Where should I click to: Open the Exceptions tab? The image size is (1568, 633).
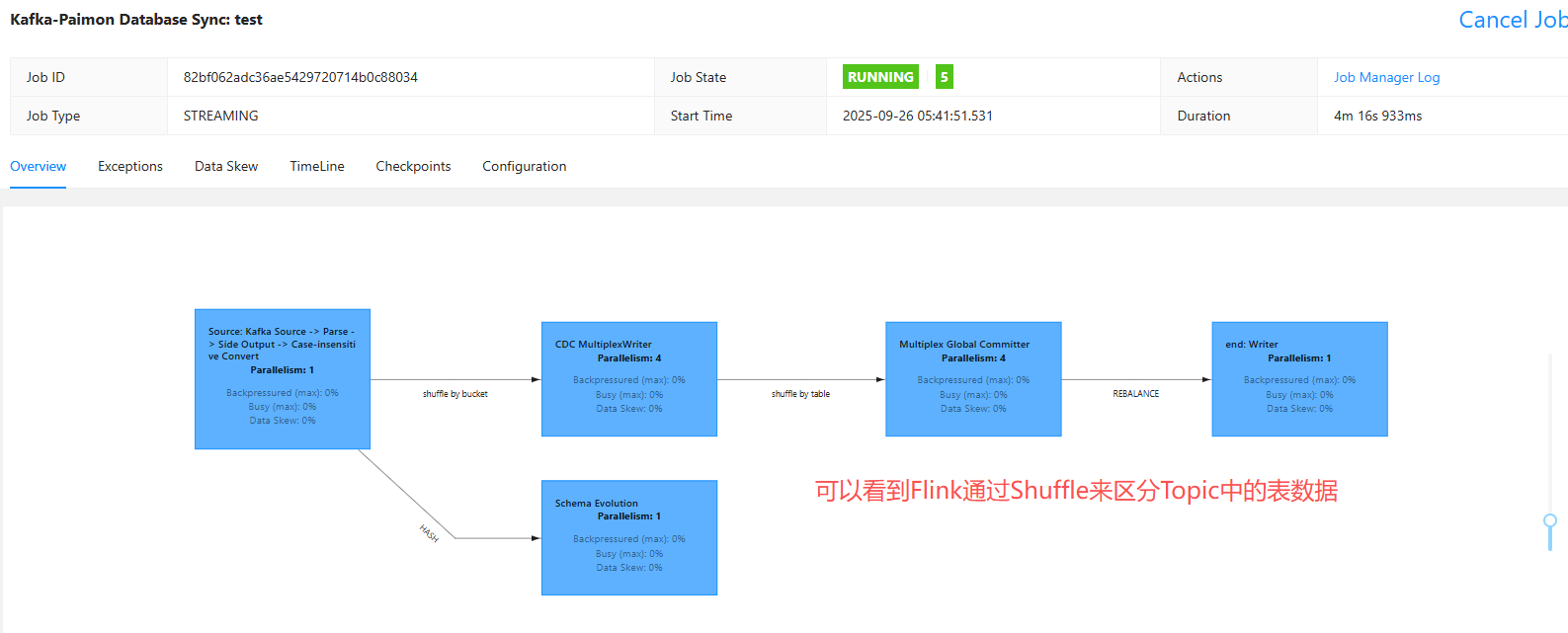129,166
